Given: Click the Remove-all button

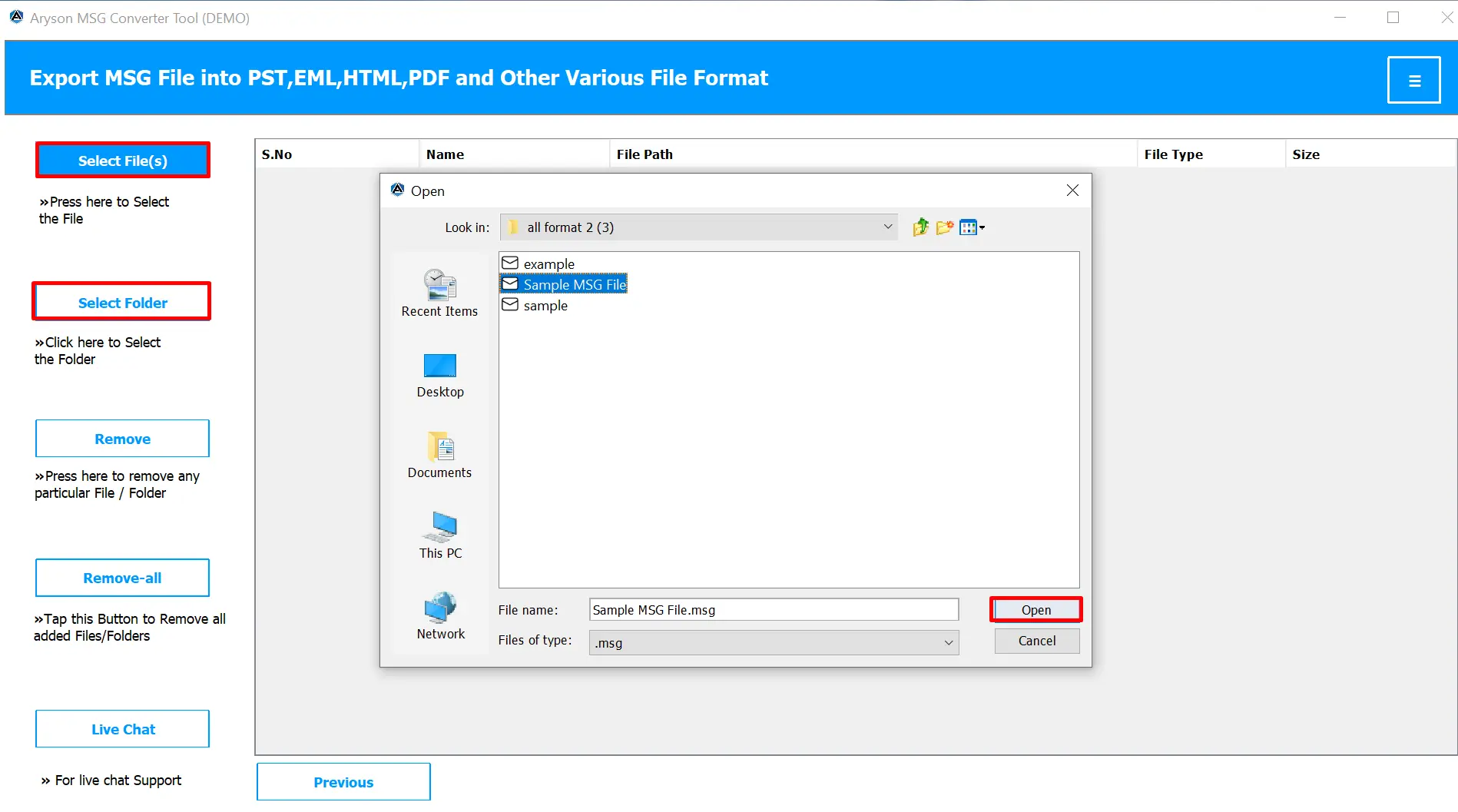Looking at the screenshot, I should point(122,578).
